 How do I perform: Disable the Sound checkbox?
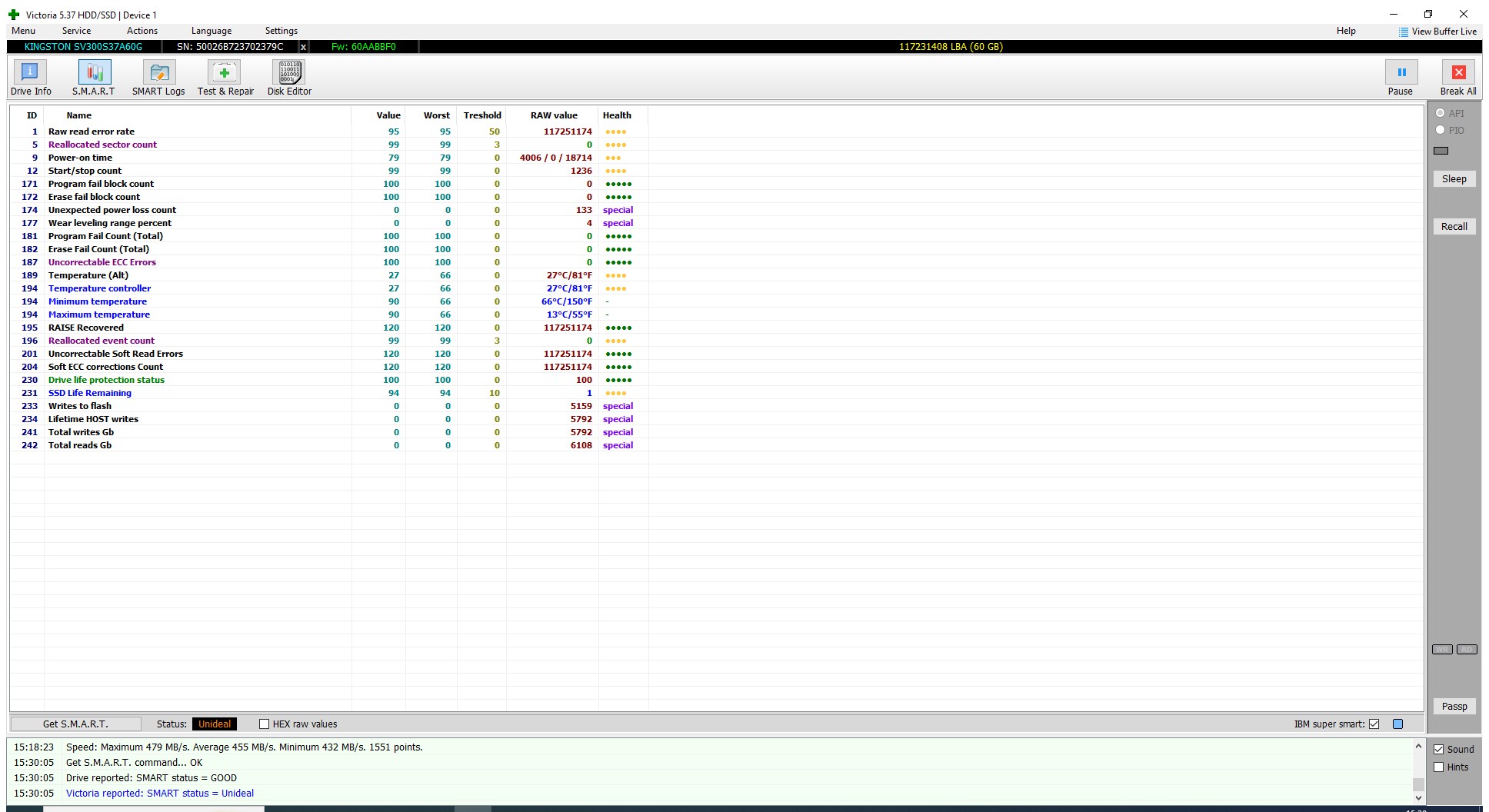pos(1438,750)
